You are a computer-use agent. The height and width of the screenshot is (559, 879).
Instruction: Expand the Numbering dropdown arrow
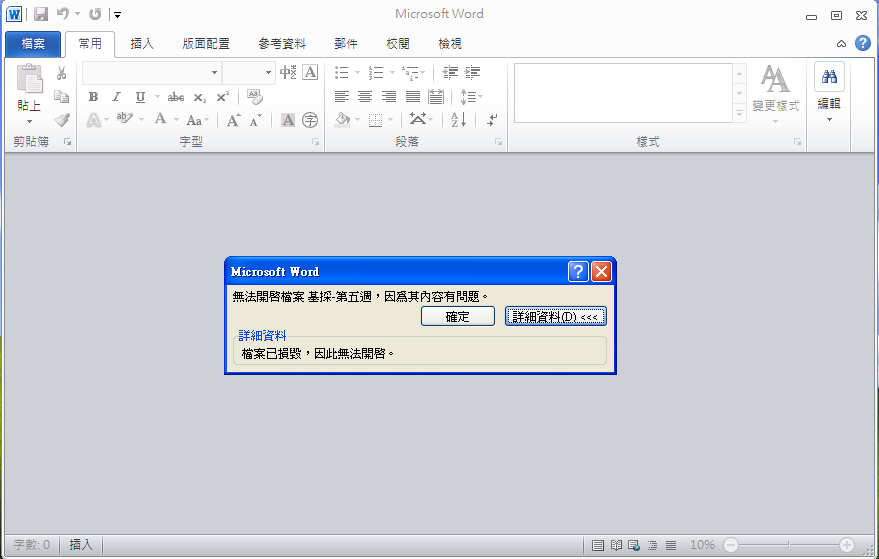[392, 73]
